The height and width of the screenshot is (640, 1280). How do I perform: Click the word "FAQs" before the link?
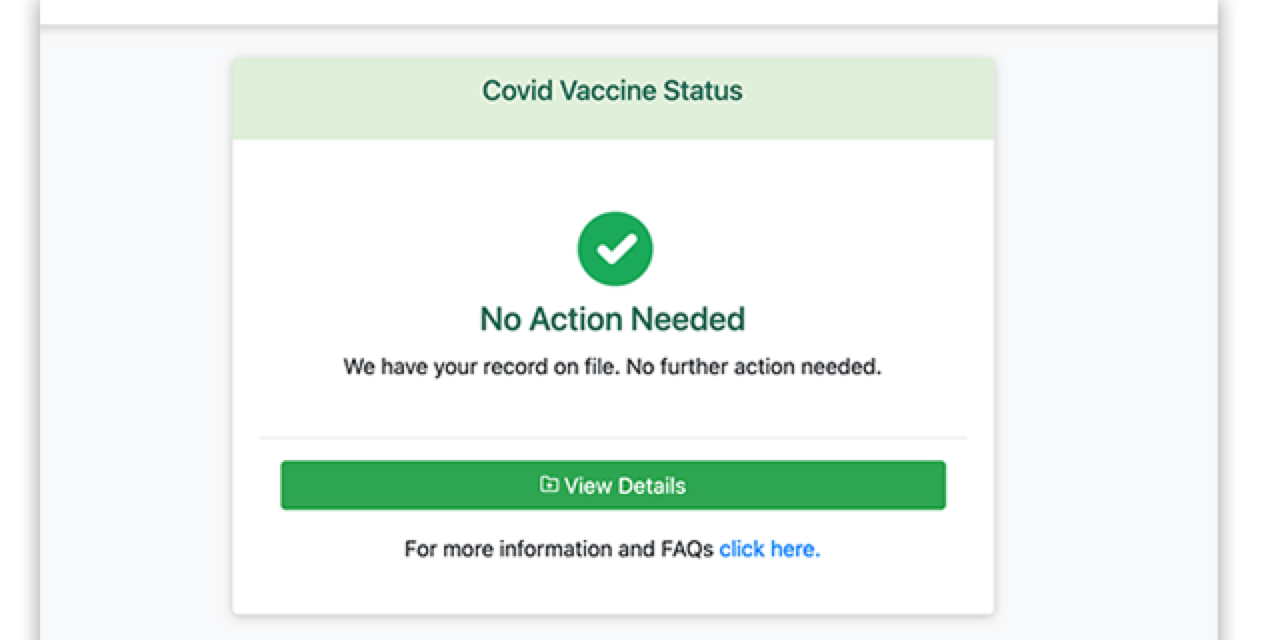pos(687,549)
